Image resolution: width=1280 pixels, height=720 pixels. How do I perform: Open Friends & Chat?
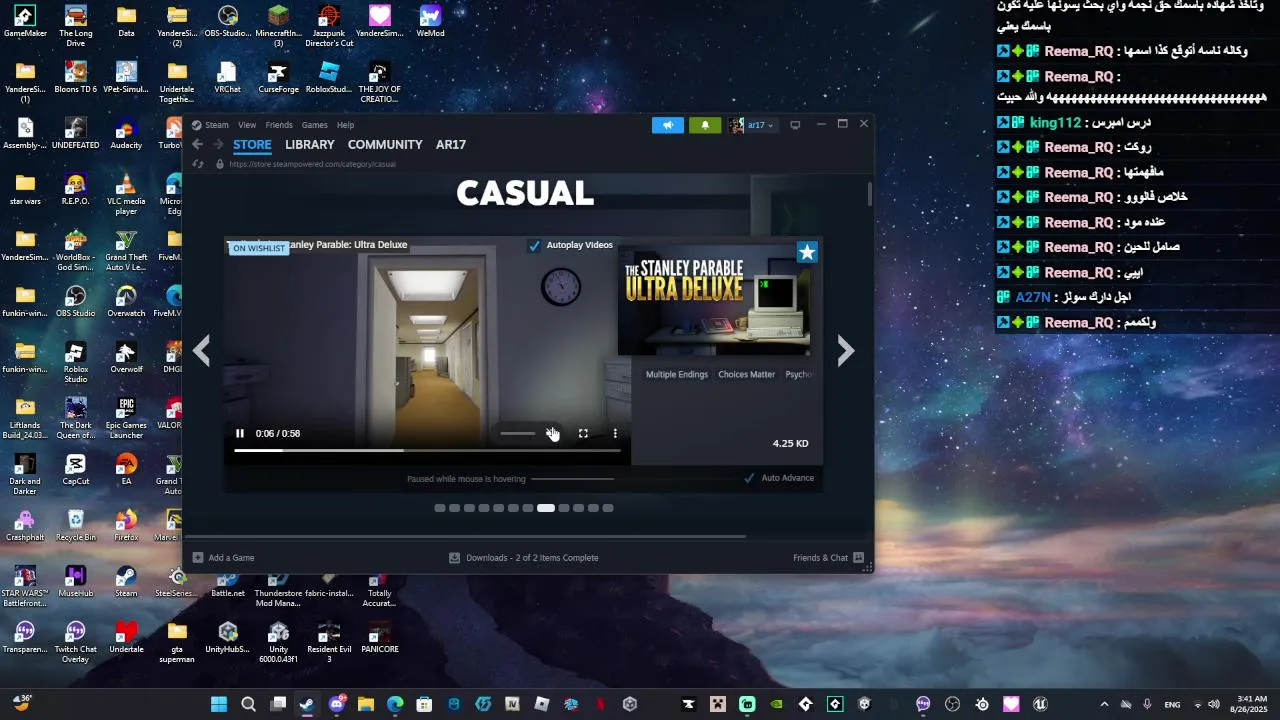(829, 558)
